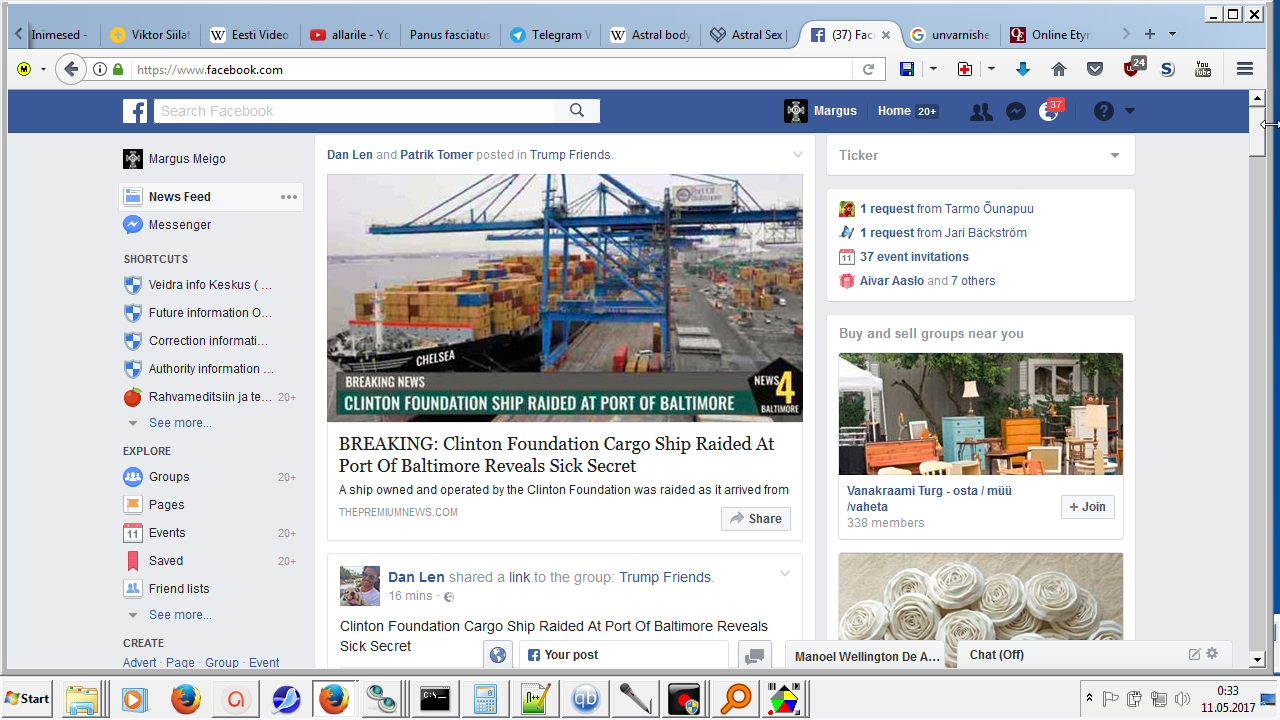This screenshot has width=1280, height=720.
Task: Switch to the Online Etym tab
Action: coord(1051,35)
